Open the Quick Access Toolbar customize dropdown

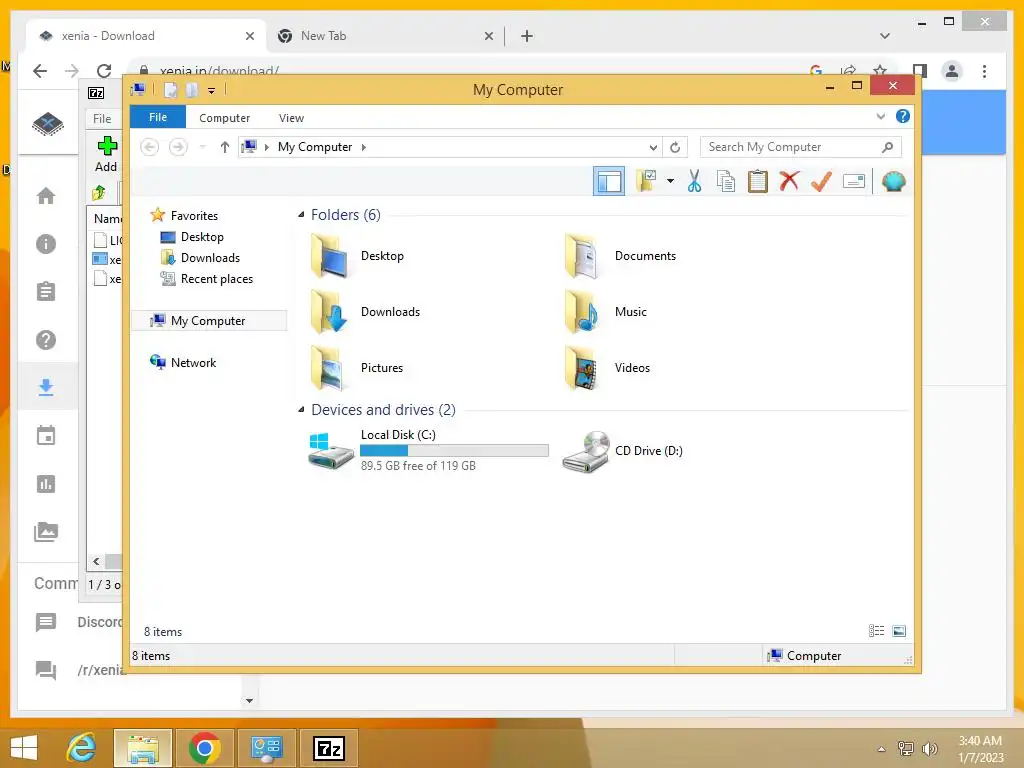click(x=212, y=90)
